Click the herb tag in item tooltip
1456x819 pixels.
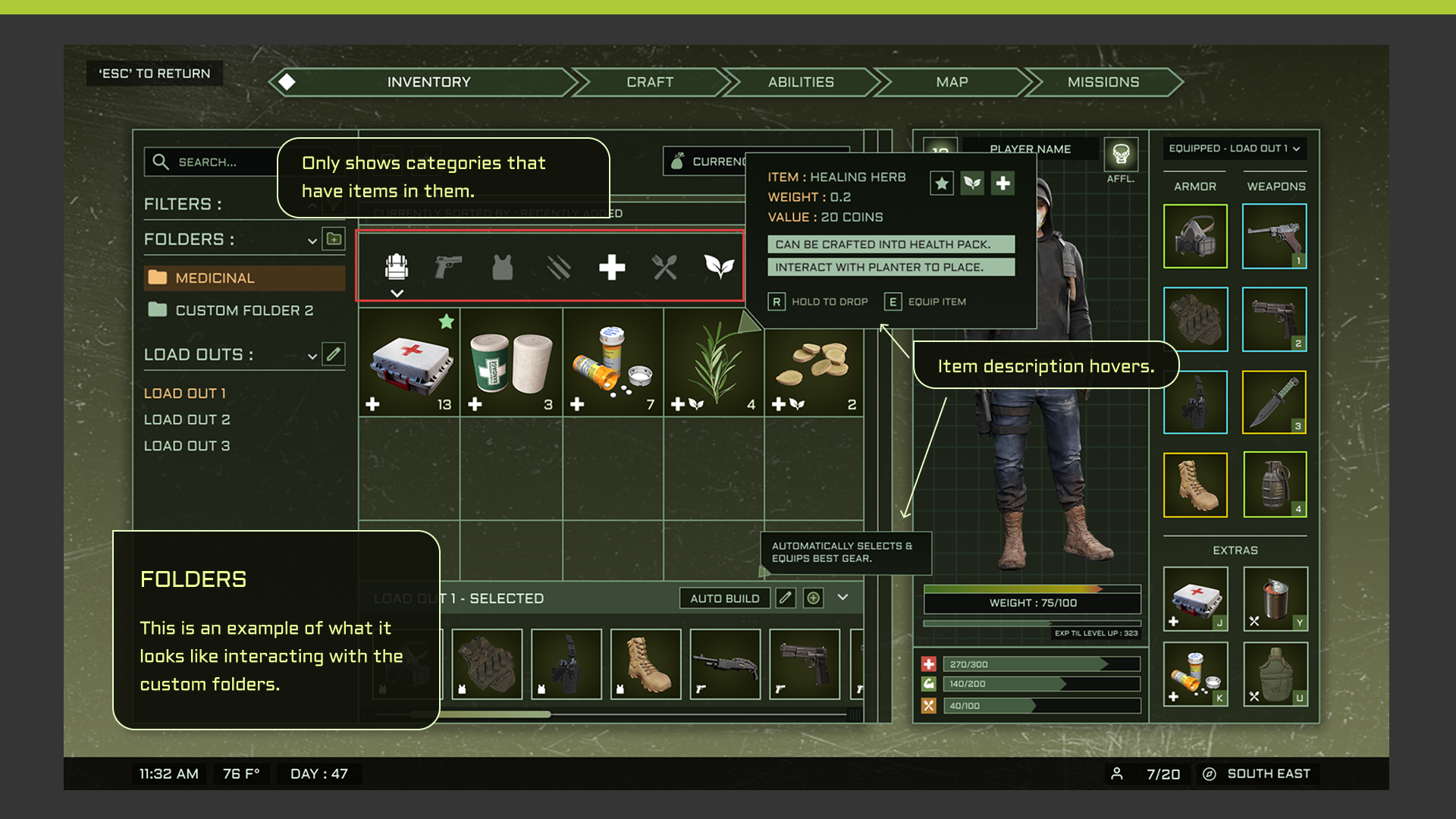point(972,183)
